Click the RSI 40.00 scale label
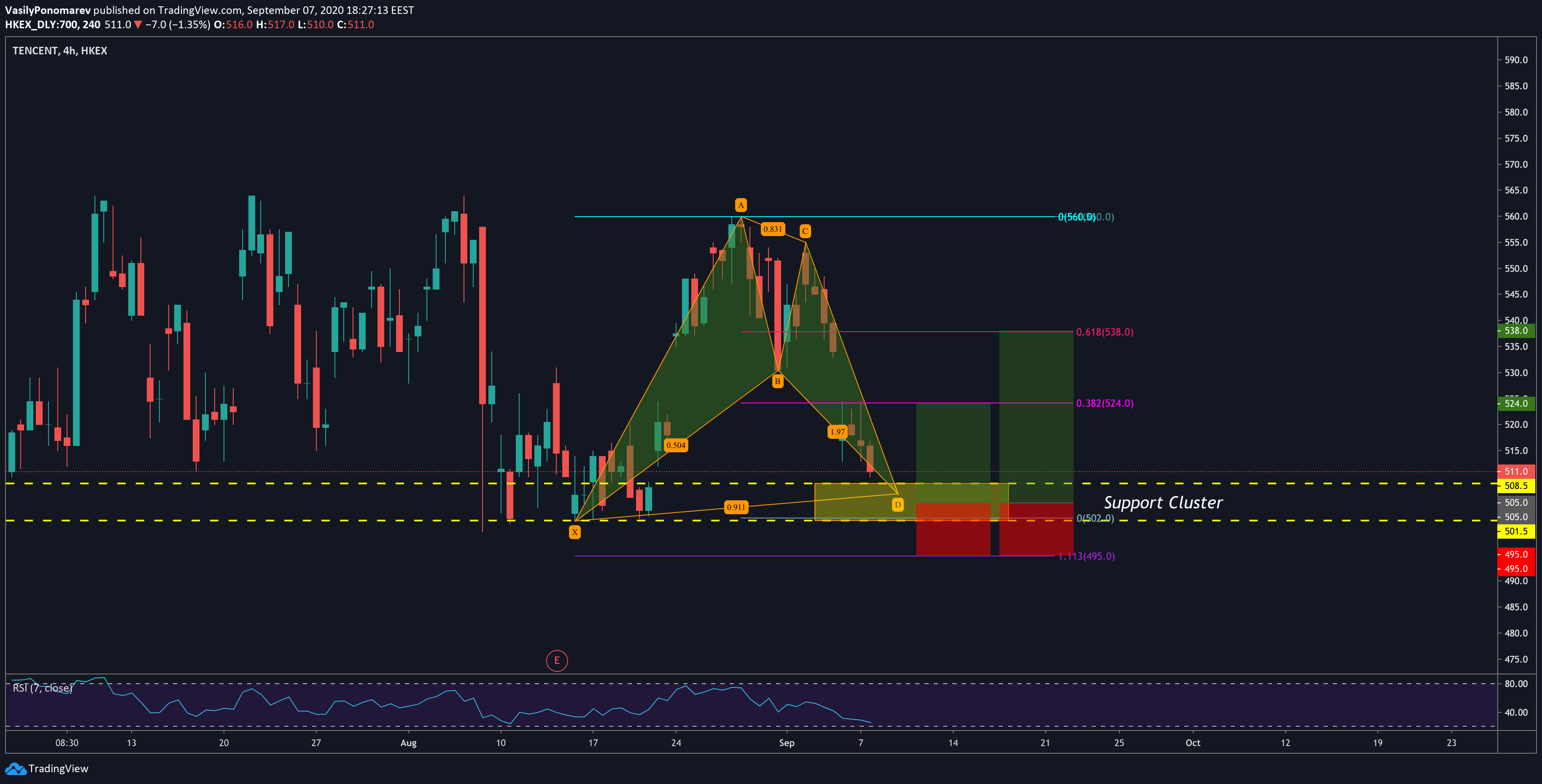Image resolution: width=1542 pixels, height=784 pixels. 1516,712
